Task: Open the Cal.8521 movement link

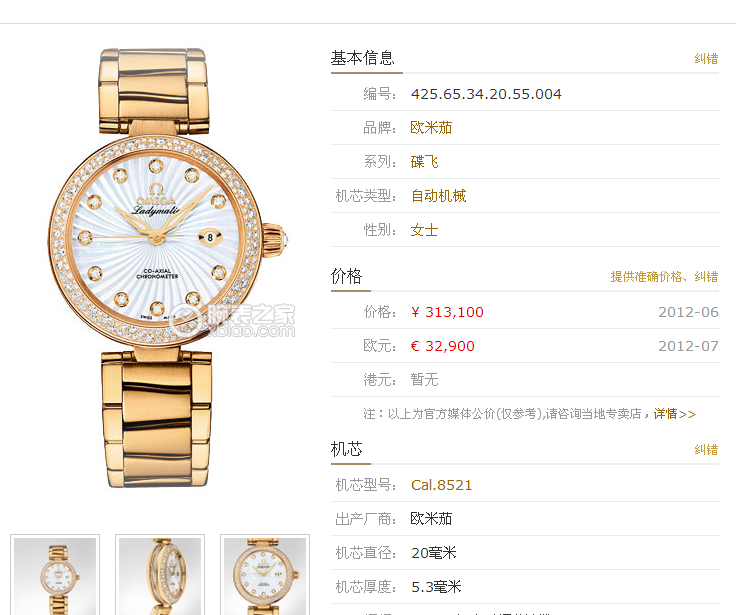Action: tap(441, 485)
